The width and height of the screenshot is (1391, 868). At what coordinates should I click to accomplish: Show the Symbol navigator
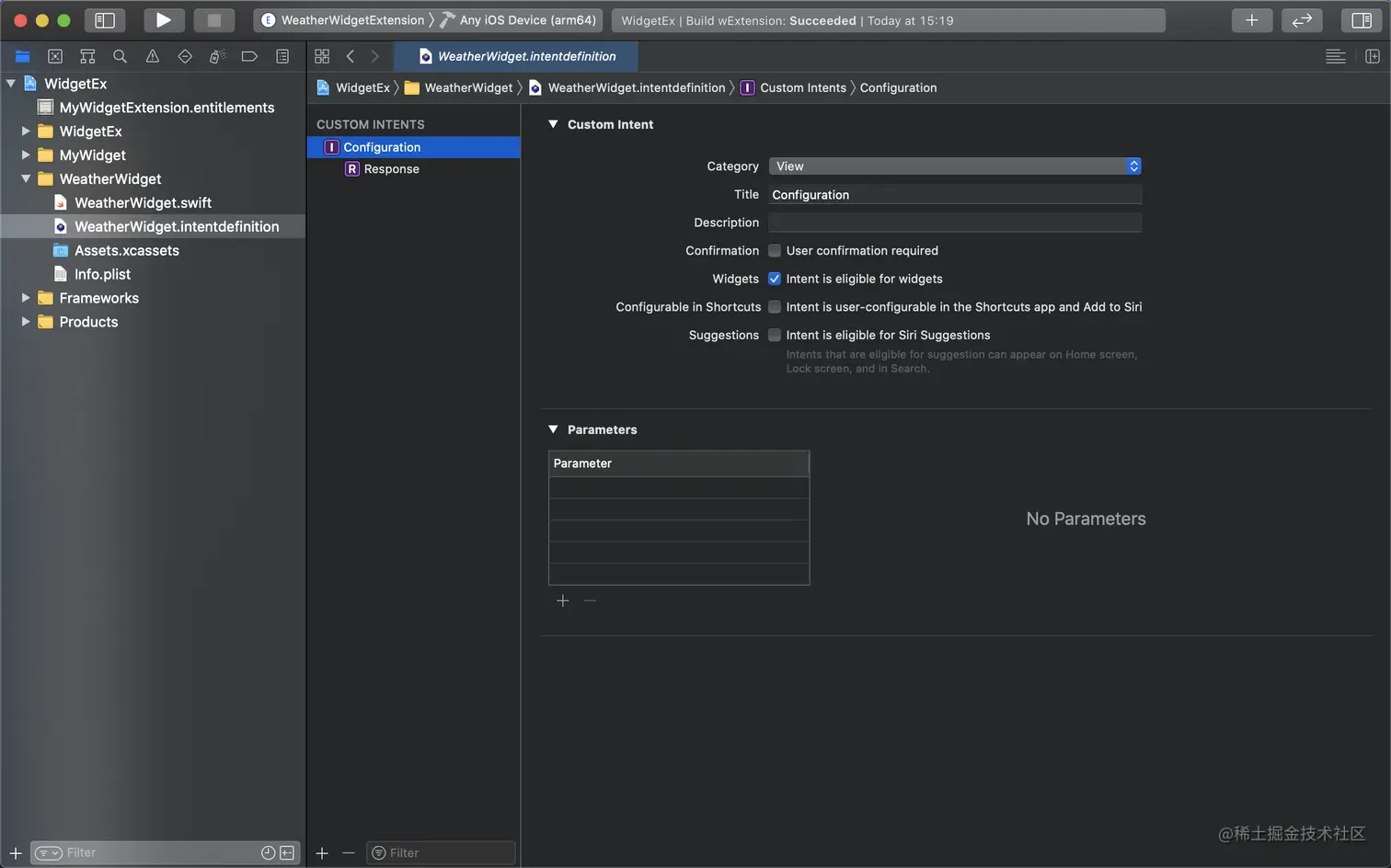[87, 56]
